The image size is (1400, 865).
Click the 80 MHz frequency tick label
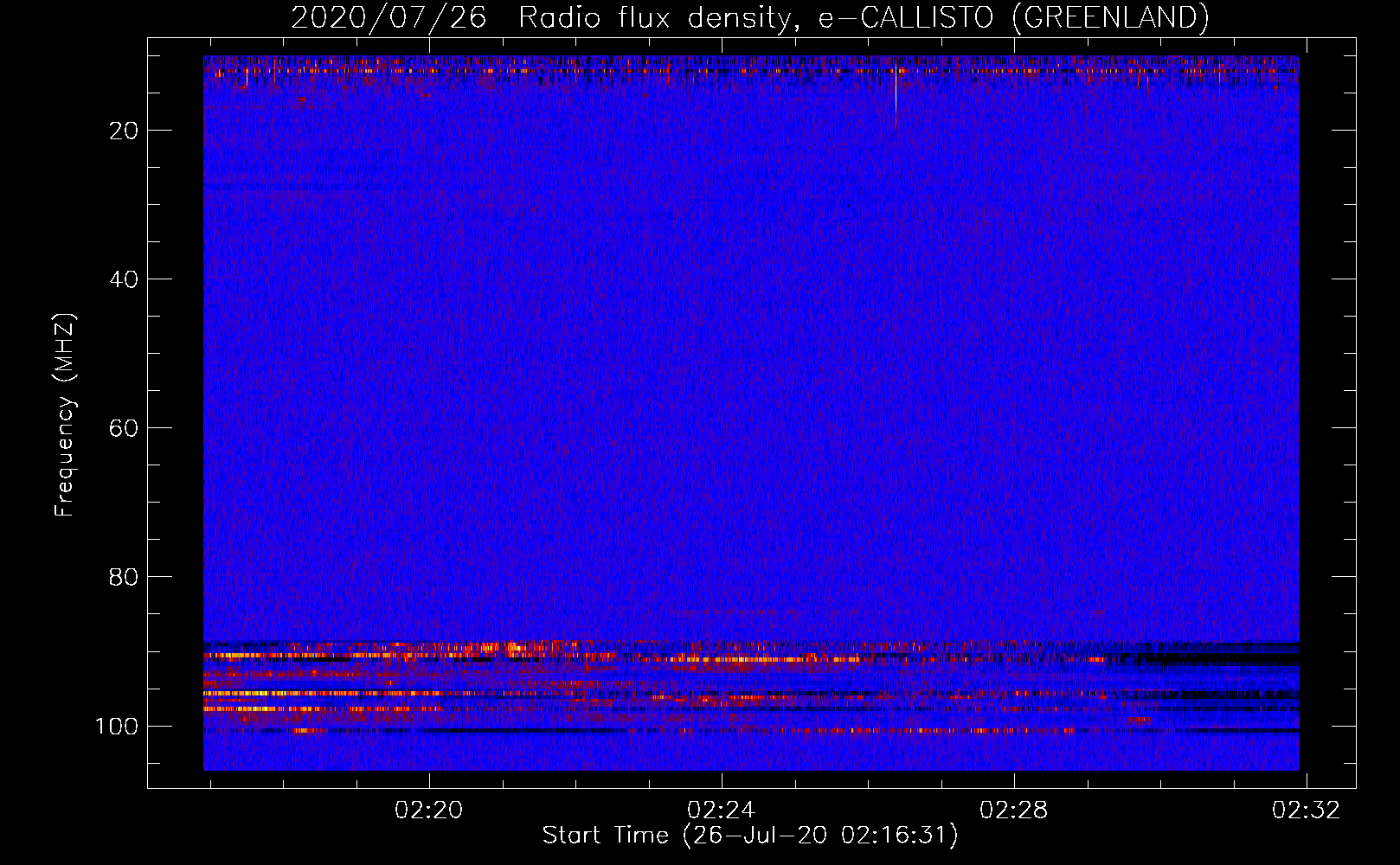[x=124, y=577]
